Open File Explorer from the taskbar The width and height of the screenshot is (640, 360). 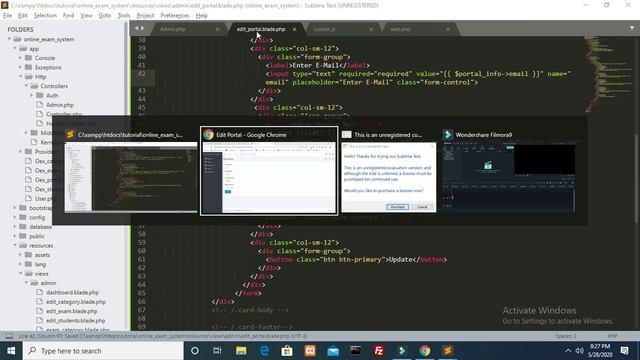coord(241,351)
